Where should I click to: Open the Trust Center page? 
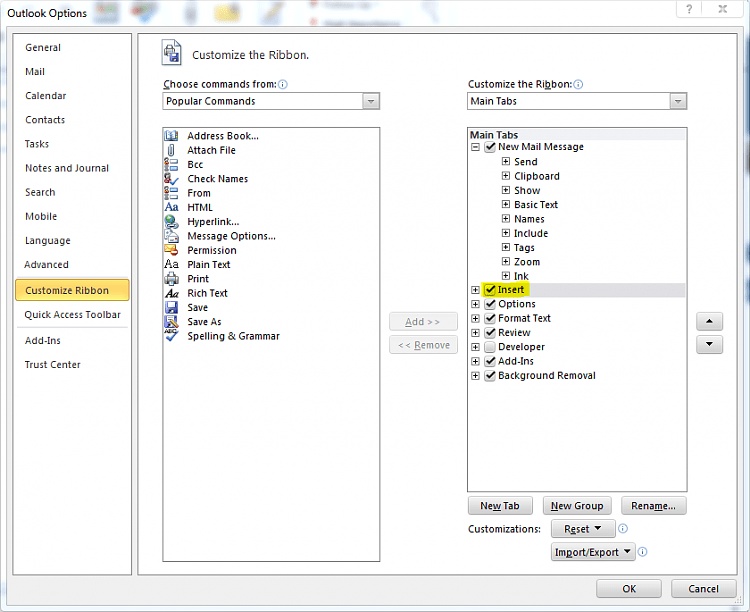tap(53, 365)
